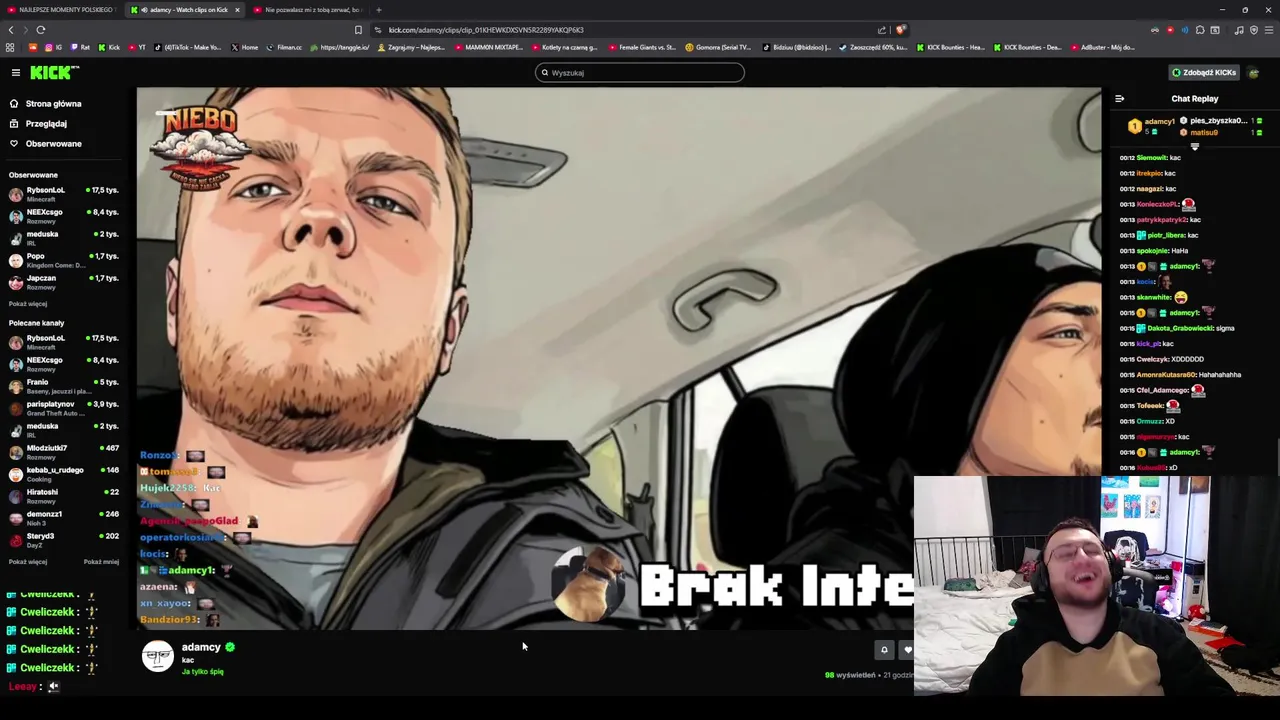Open parisplatynov recommended channel
Image resolution: width=1280 pixels, height=720 pixels.
click(x=64, y=408)
